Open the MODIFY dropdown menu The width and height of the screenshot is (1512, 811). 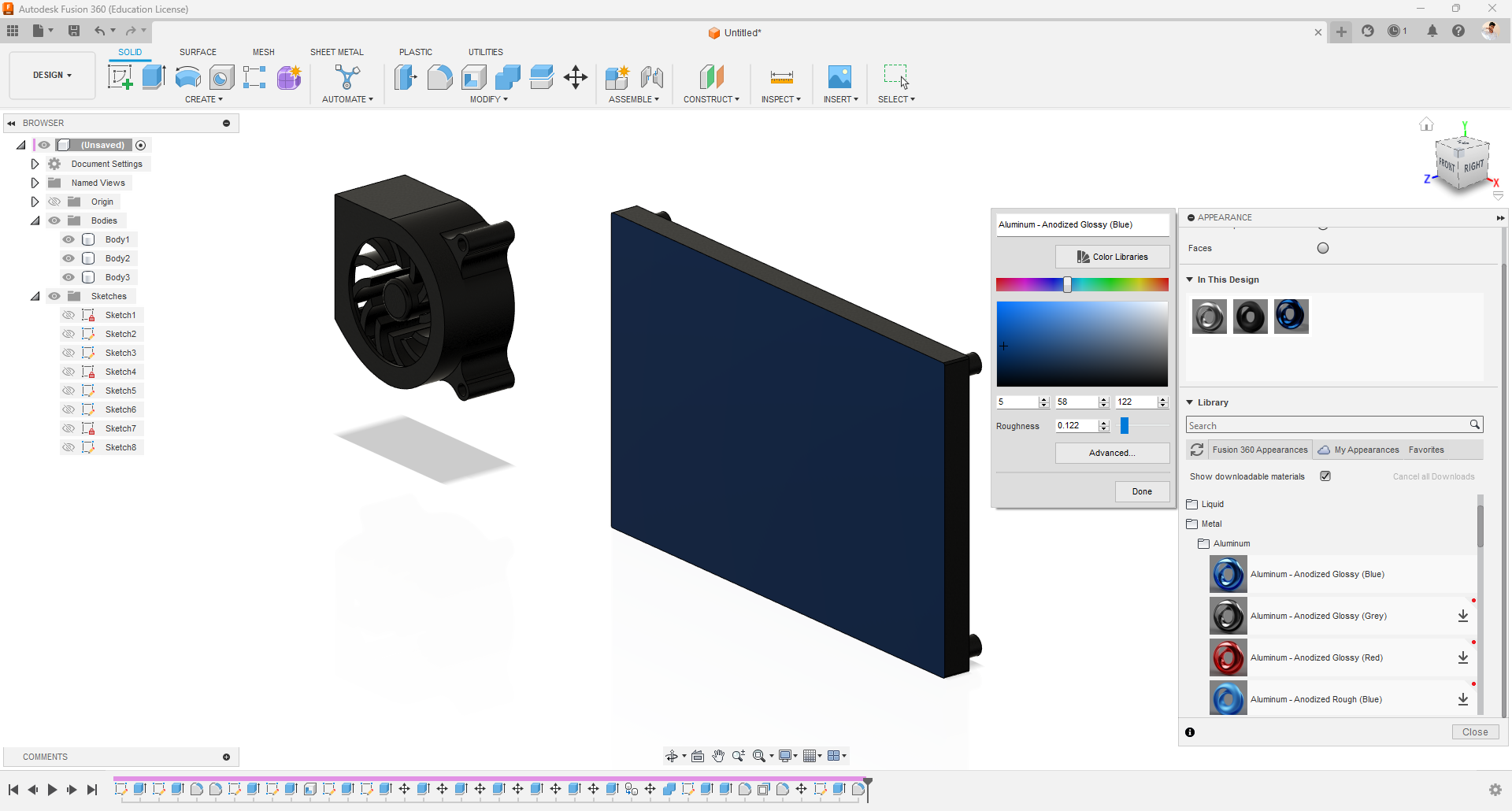click(x=489, y=99)
